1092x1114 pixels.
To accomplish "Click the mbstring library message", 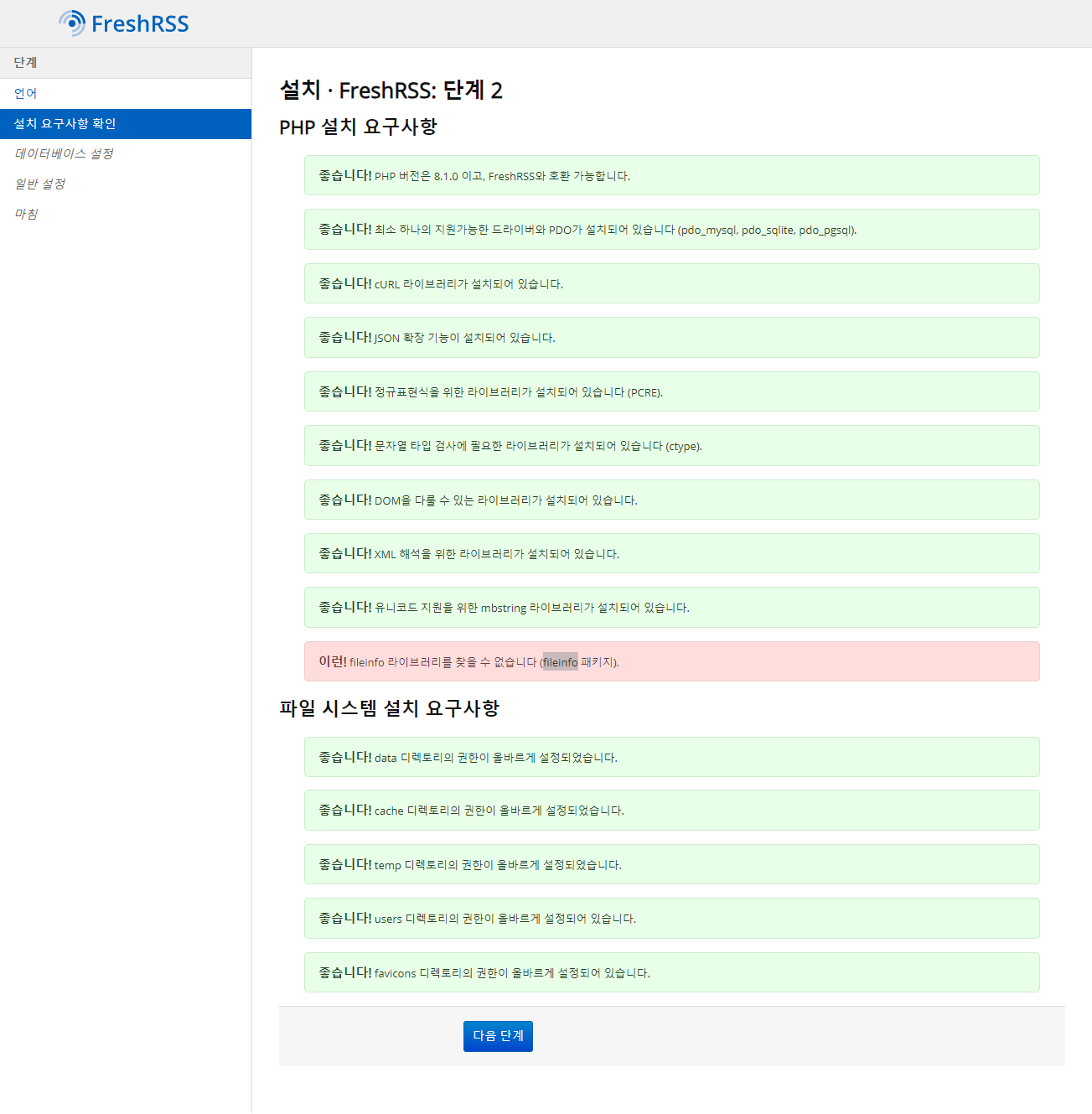I will 672,608.
